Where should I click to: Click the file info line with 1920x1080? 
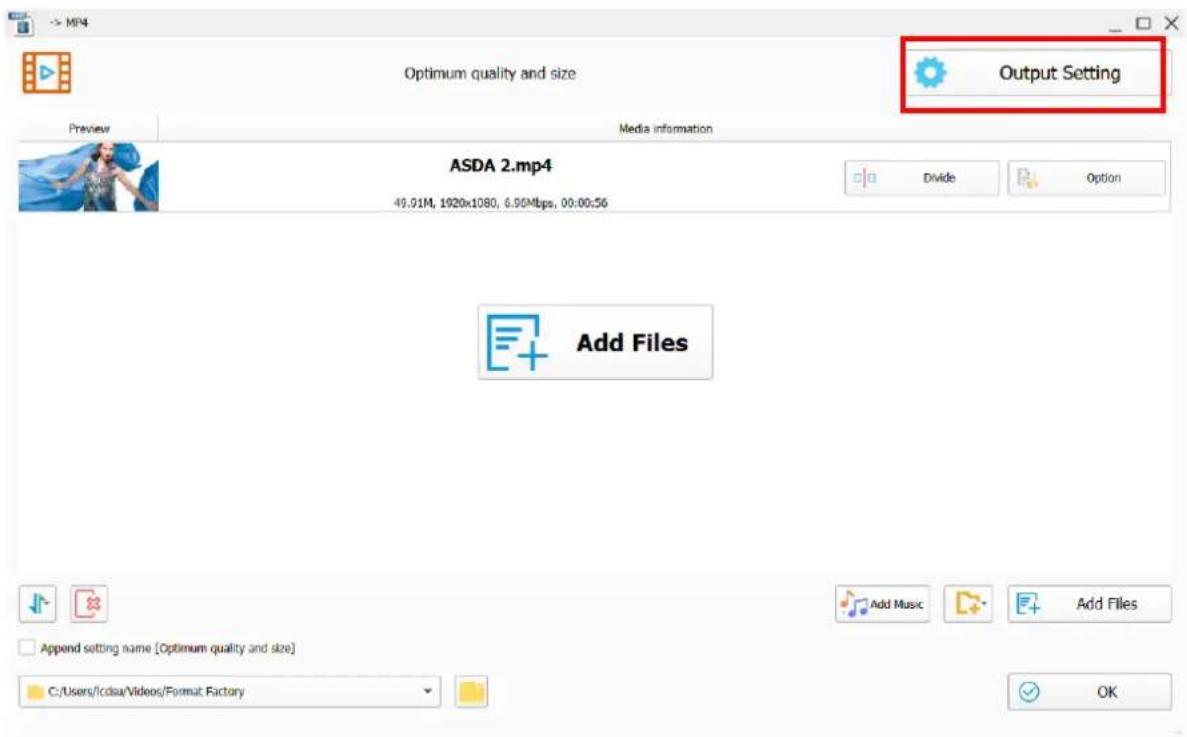point(500,203)
